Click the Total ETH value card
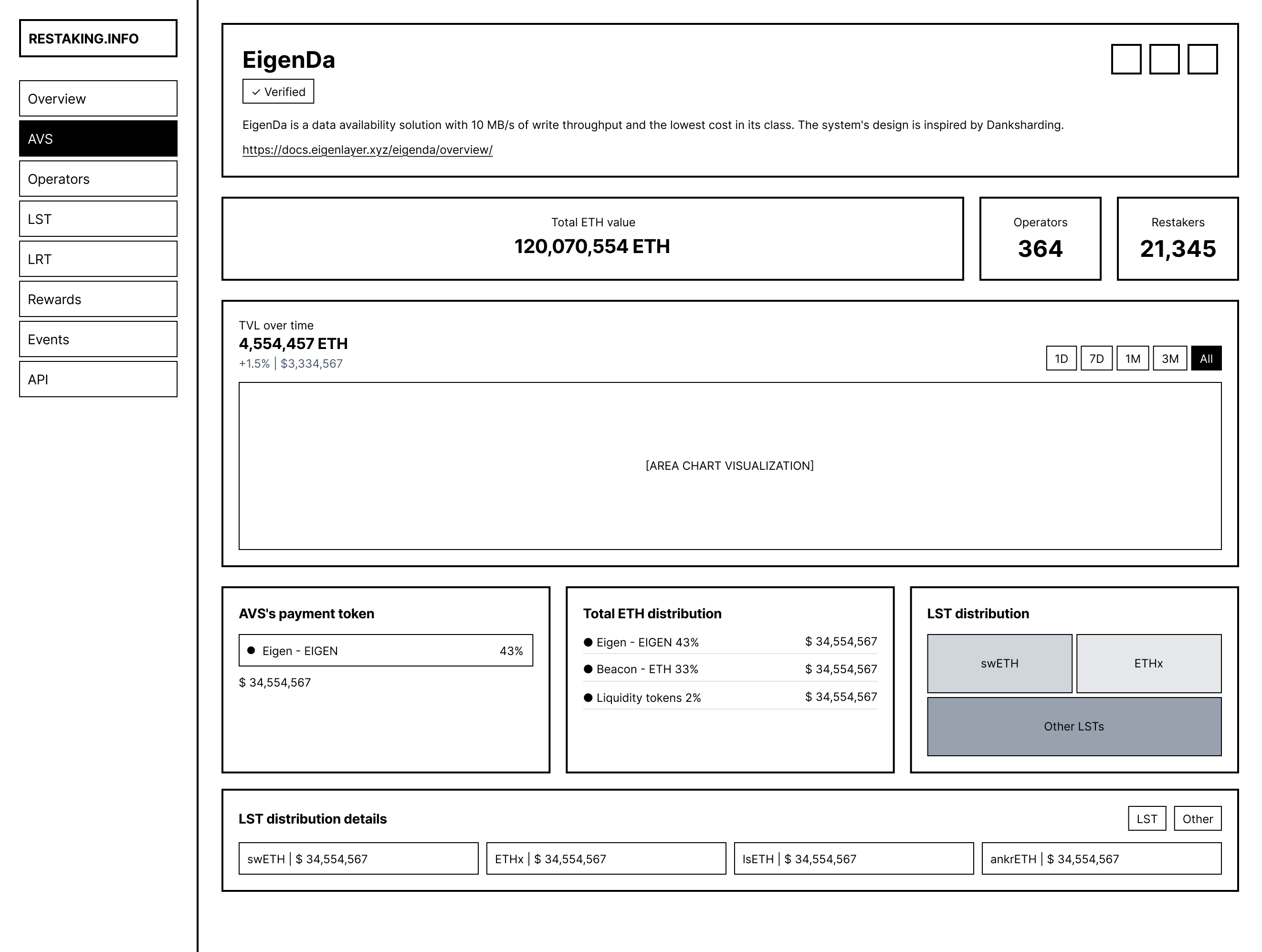The height and width of the screenshot is (952, 1262). [x=593, y=239]
